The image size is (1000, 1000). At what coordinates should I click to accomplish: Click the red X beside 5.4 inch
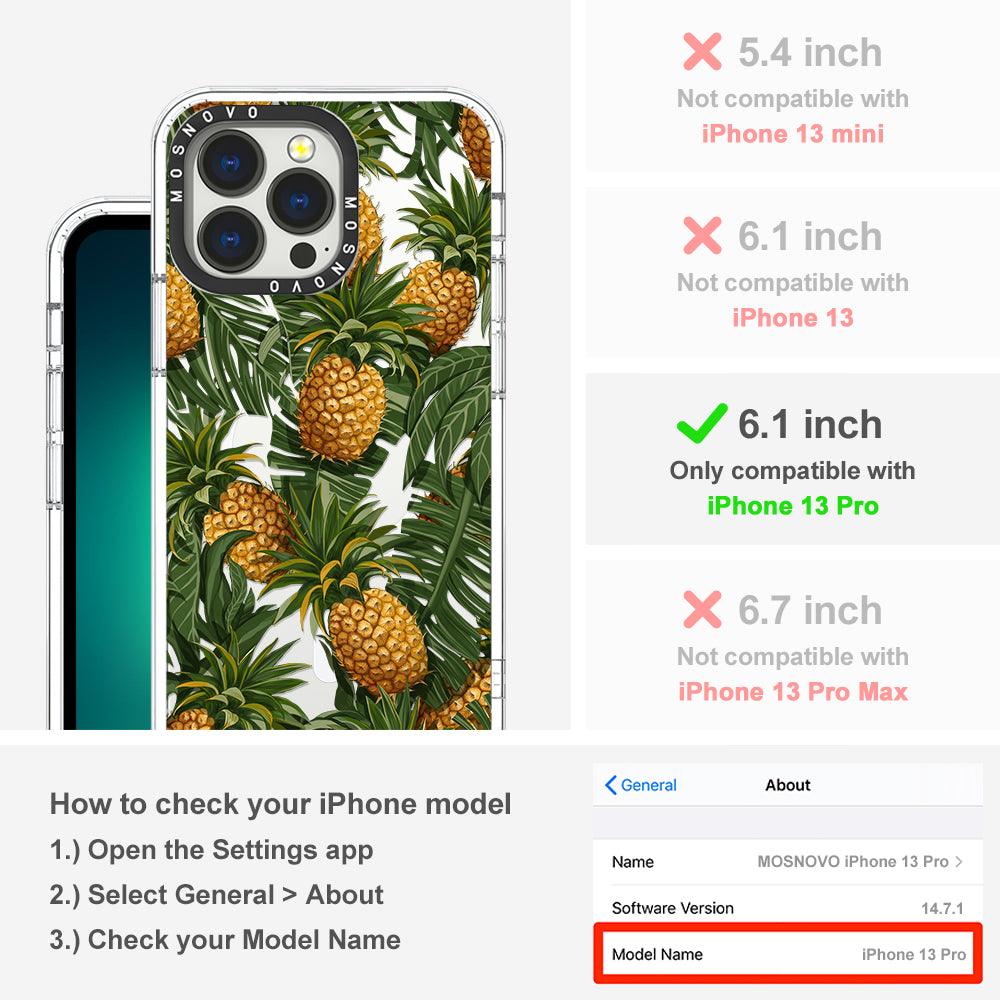(702, 51)
